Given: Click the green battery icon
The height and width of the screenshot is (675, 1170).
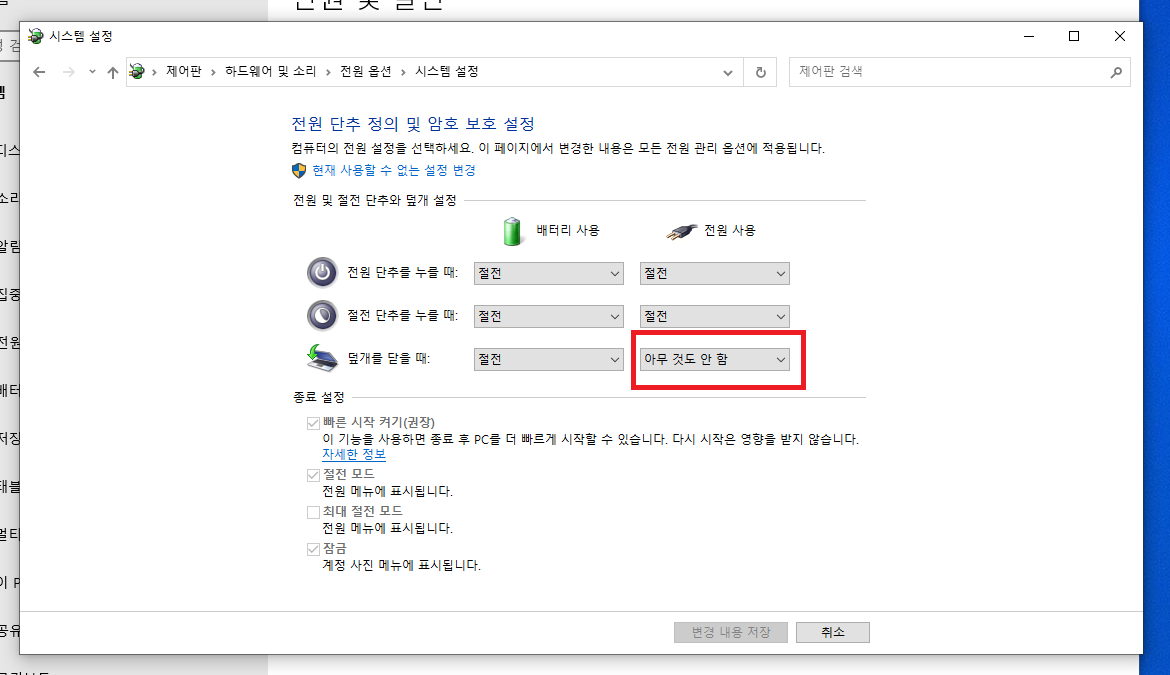Looking at the screenshot, I should [x=512, y=231].
